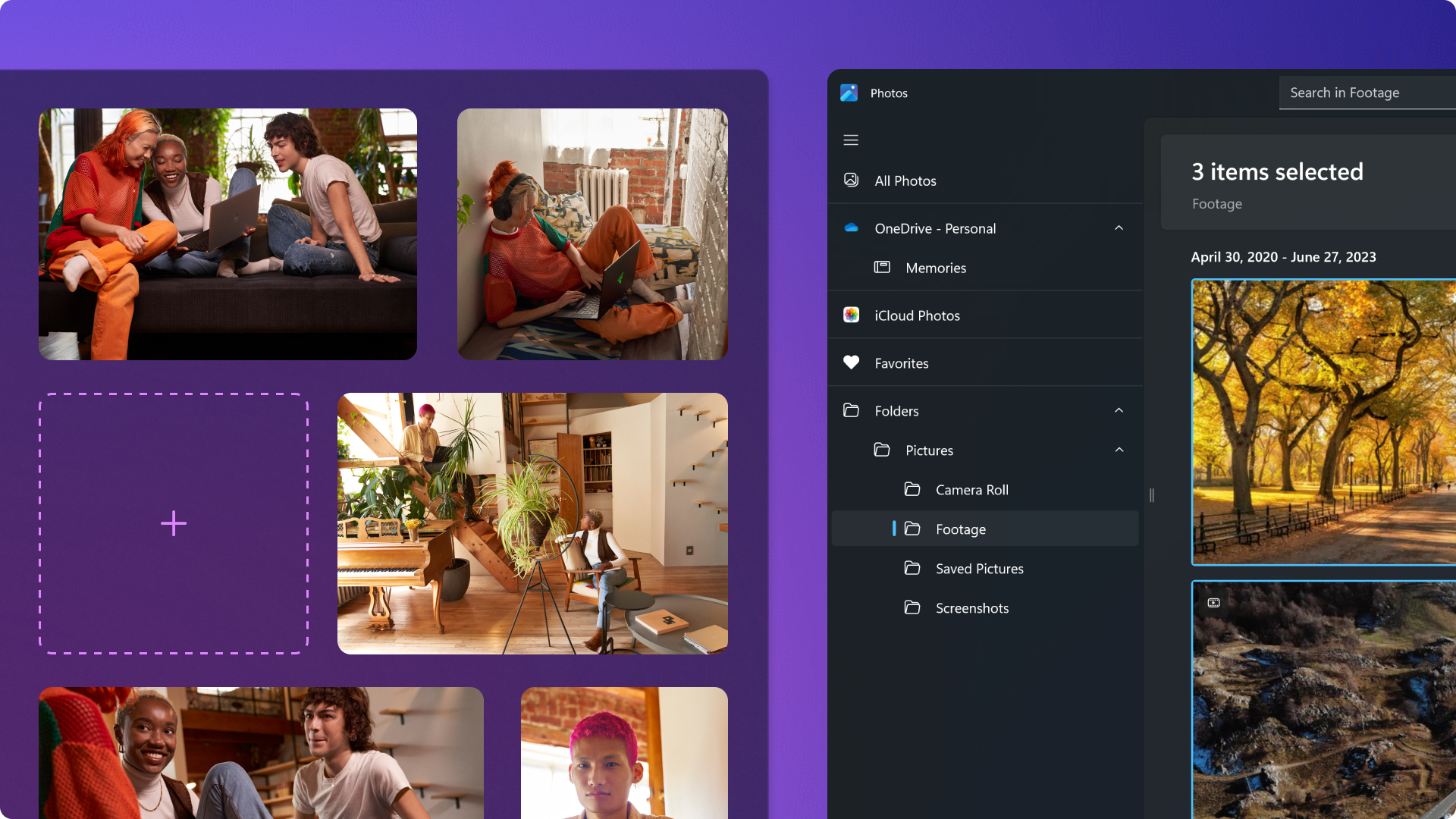Click the Search in Footage box
The image size is (1456, 819).
click(1365, 93)
